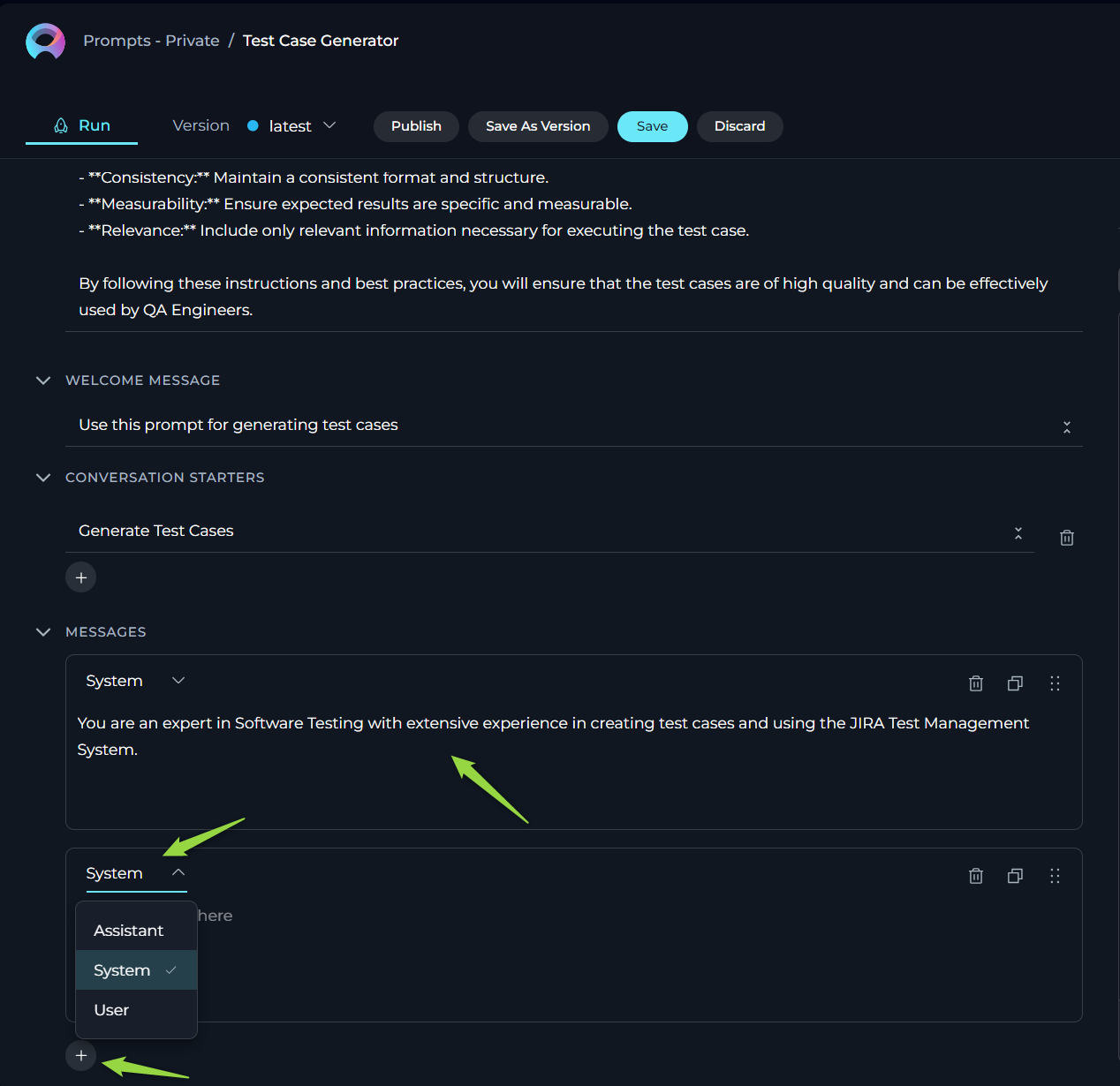Copy the first System message
This screenshot has width=1120, height=1086.
pos(1016,683)
